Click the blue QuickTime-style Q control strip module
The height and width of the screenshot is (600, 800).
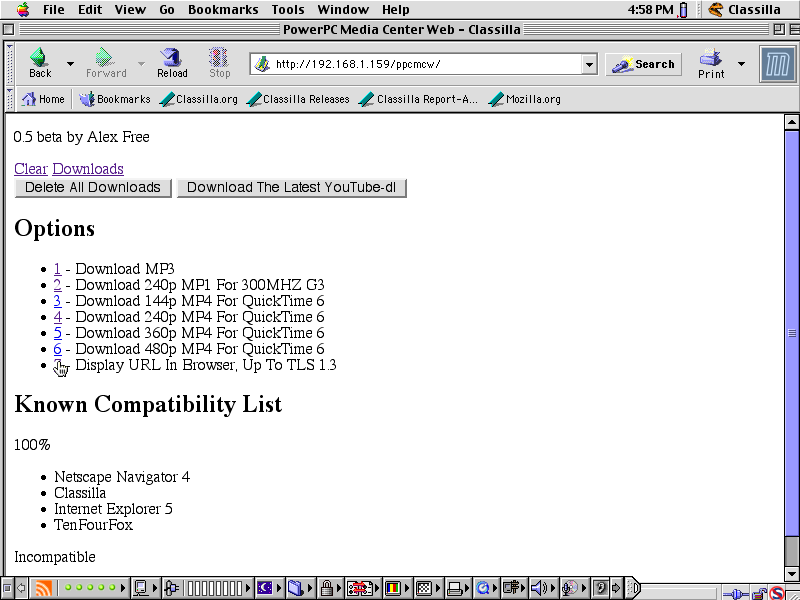483,588
